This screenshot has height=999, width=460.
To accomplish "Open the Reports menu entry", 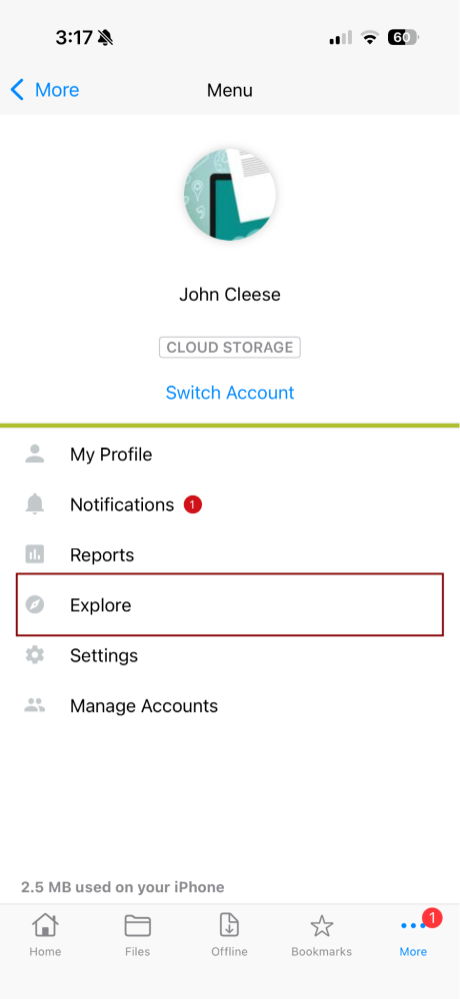I will point(230,554).
